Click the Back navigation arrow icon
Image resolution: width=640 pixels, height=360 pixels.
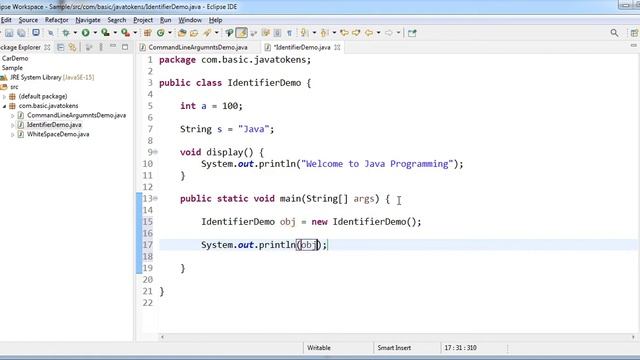pos(369,33)
